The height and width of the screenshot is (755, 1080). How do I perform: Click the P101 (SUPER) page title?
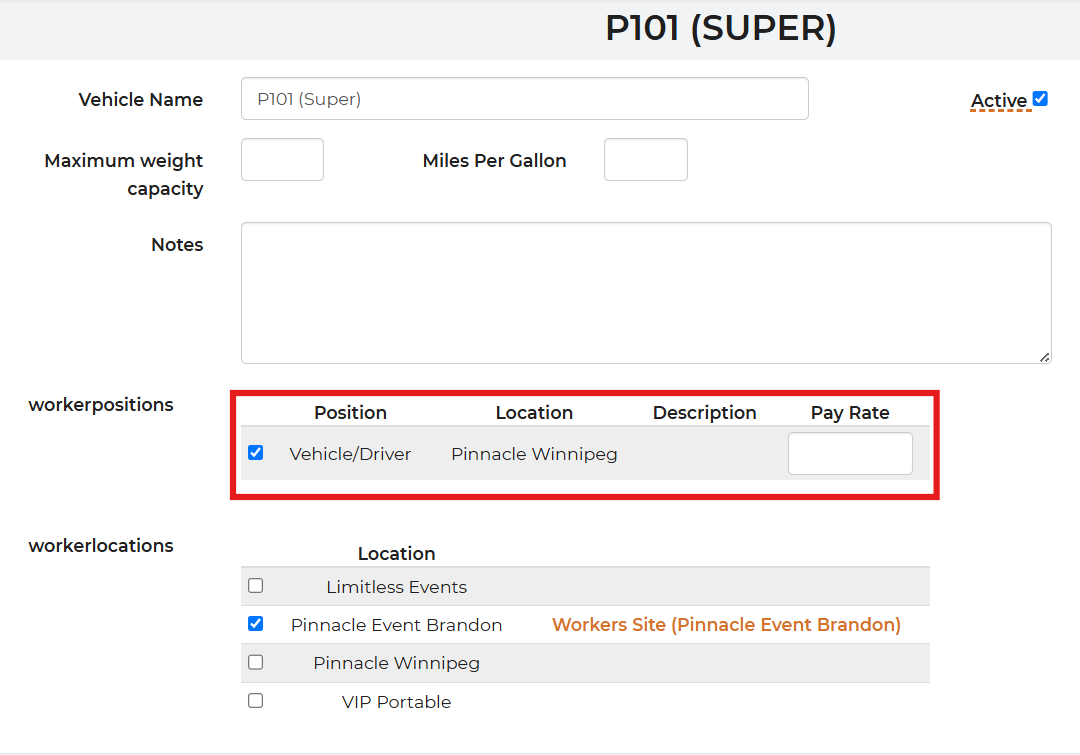(720, 29)
